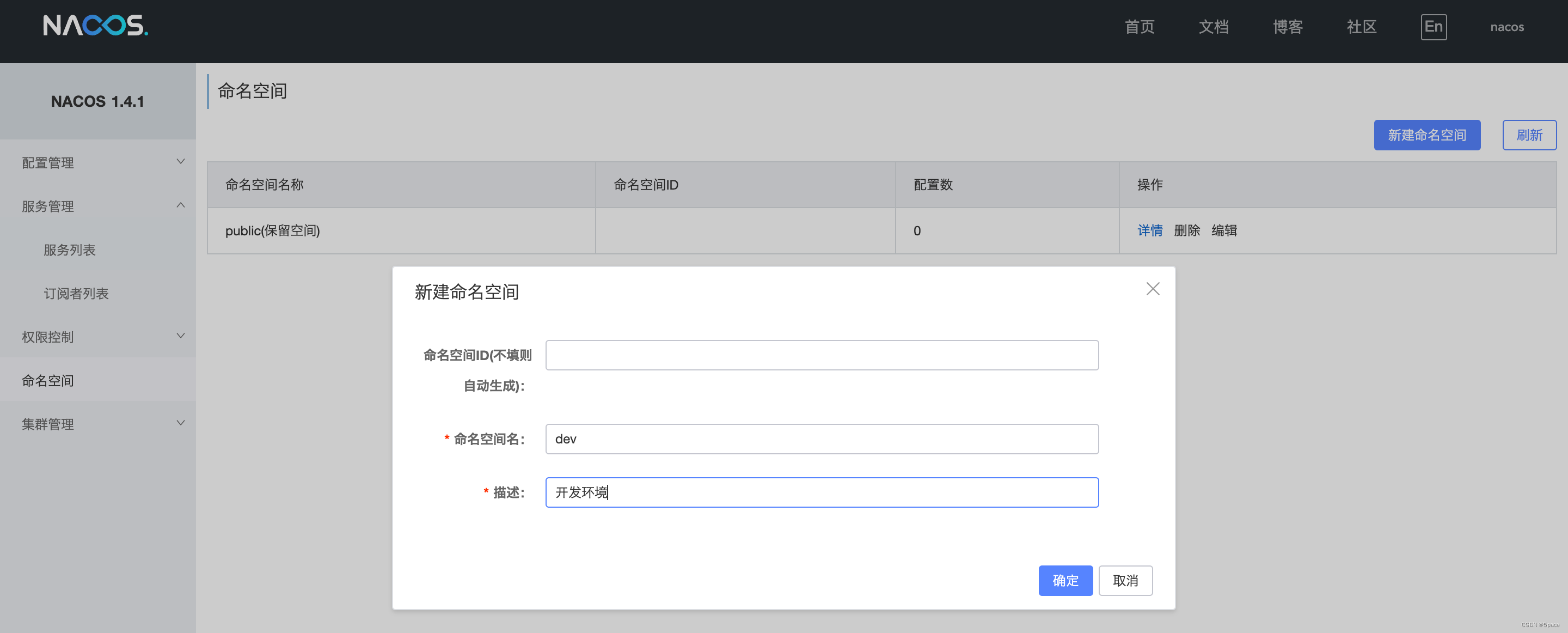Screen dimensions: 1568x633
Task: Click the NACOS logo
Action: 96,26
